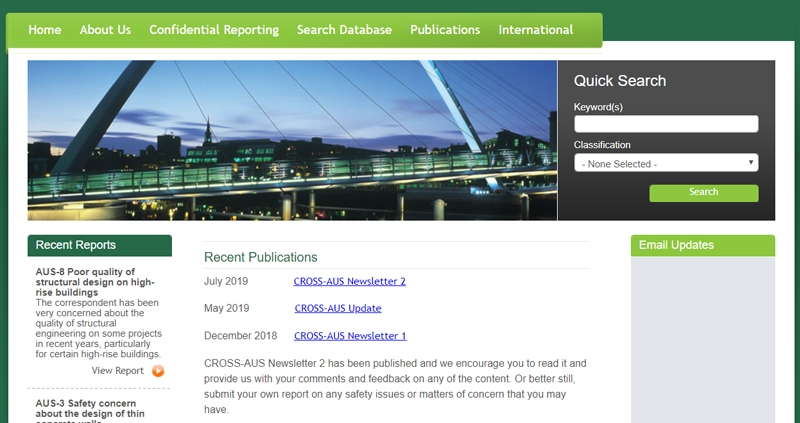The width and height of the screenshot is (800, 423).
Task: Open the Home menu item
Action: (45, 30)
